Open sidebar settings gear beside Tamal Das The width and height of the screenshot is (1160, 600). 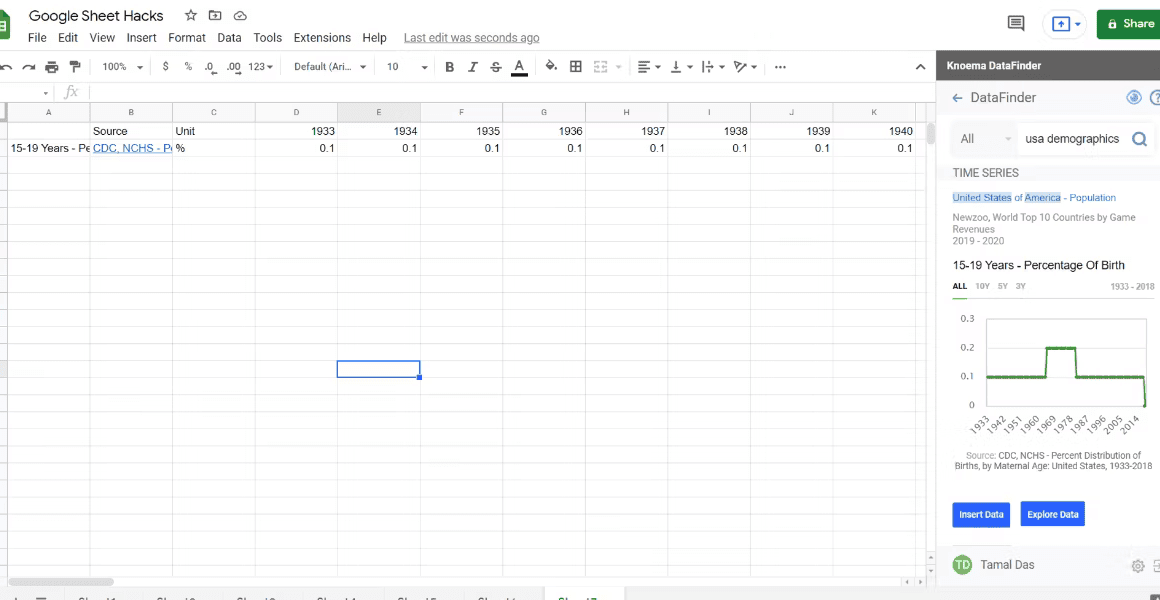(x=1138, y=566)
